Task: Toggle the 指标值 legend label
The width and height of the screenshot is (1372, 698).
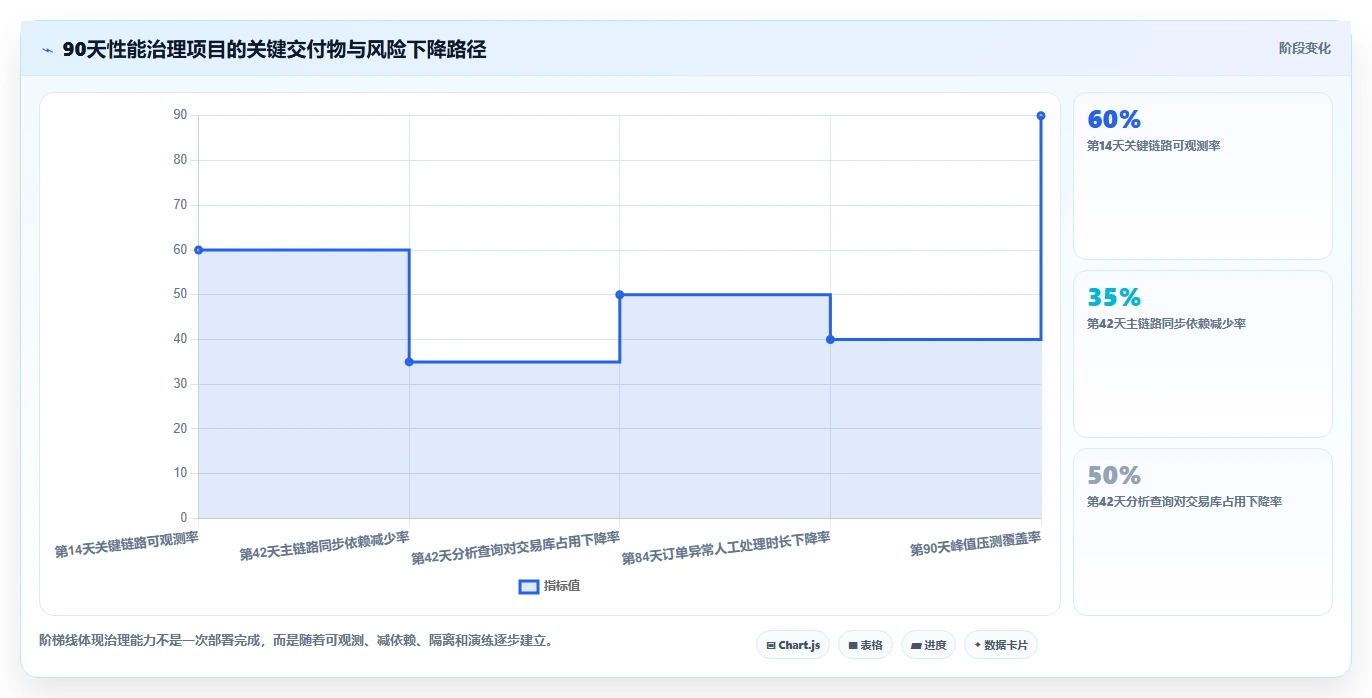Action: click(562, 586)
